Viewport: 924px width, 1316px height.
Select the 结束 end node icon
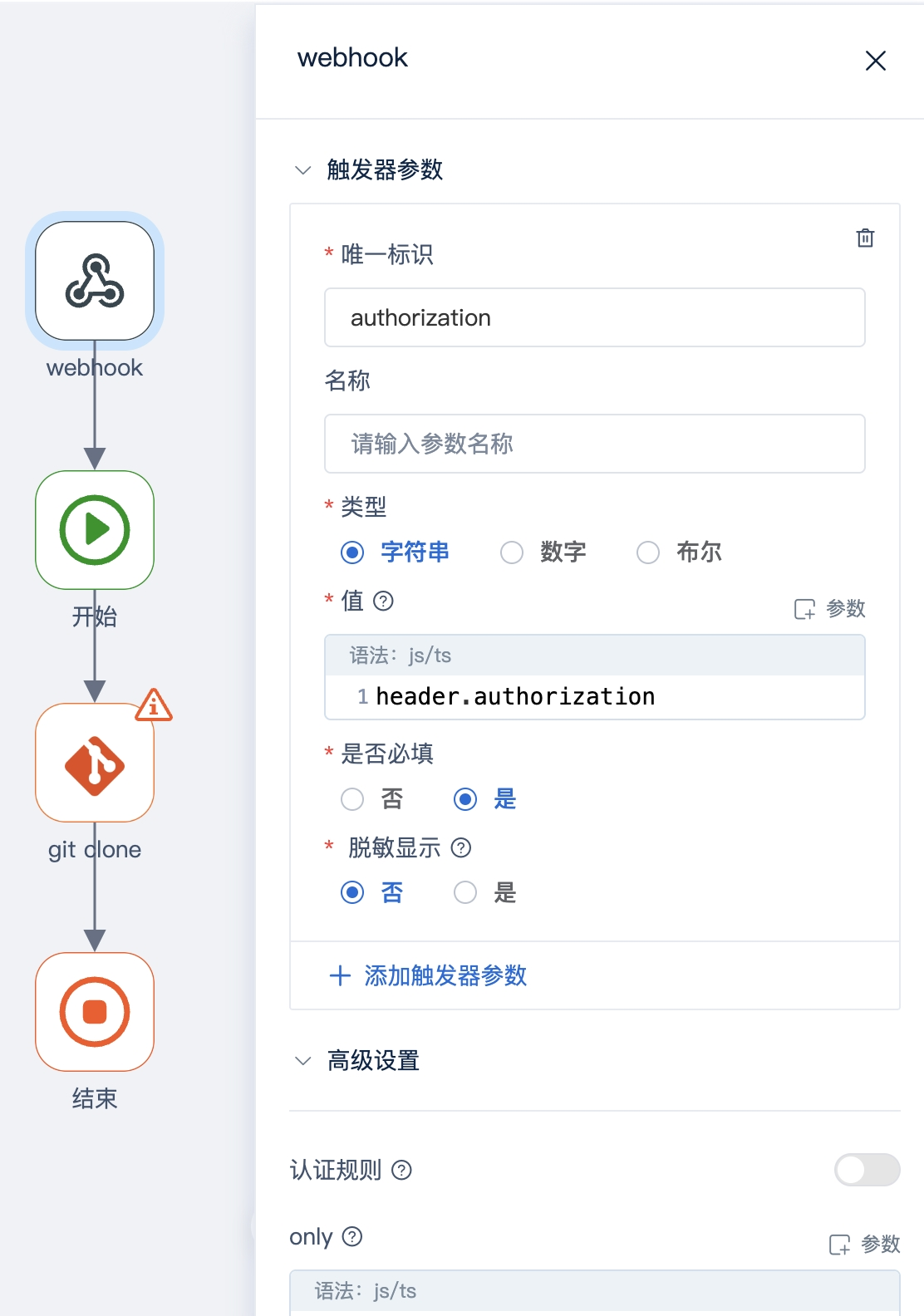click(x=95, y=1012)
